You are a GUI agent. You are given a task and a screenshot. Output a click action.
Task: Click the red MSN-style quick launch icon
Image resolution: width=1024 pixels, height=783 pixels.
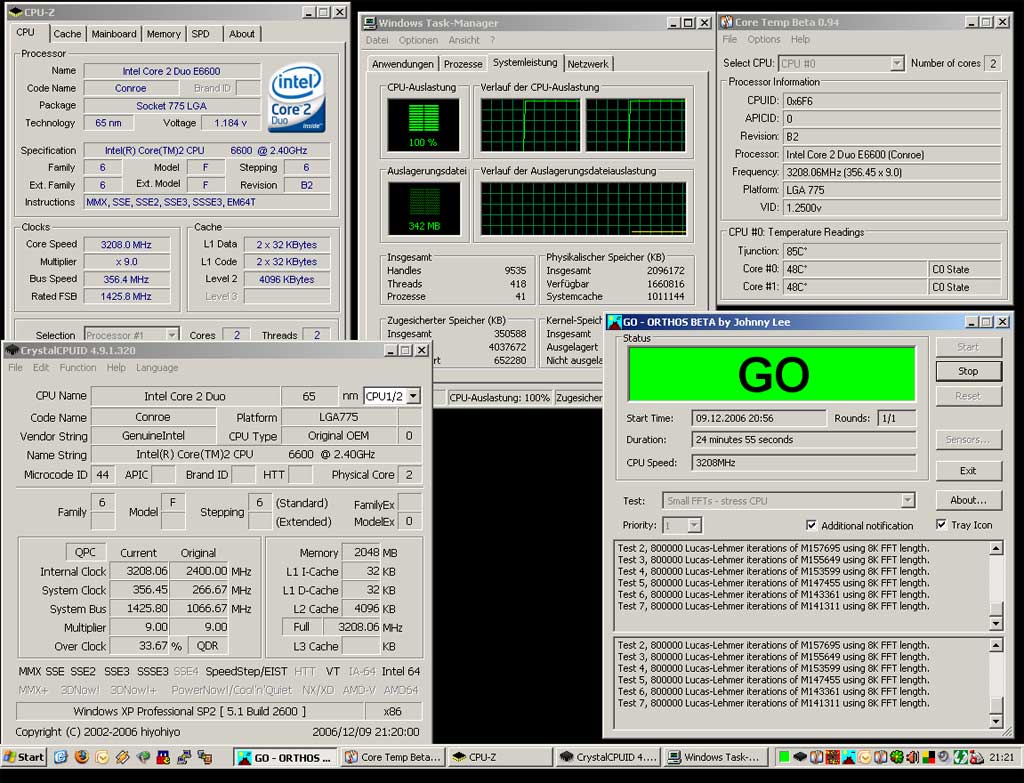pyautogui.click(x=163, y=758)
